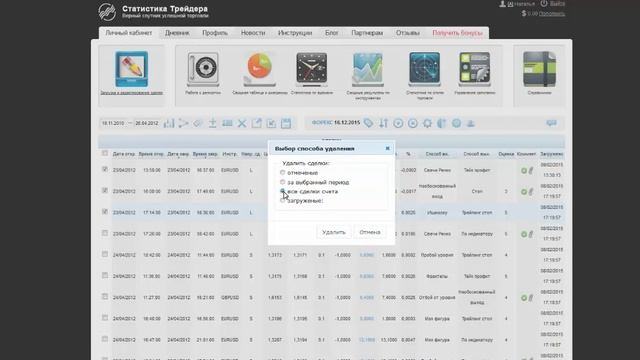The image size is (640, 360).
Task: Sort by Оценка column header
Action: [x=506, y=154]
